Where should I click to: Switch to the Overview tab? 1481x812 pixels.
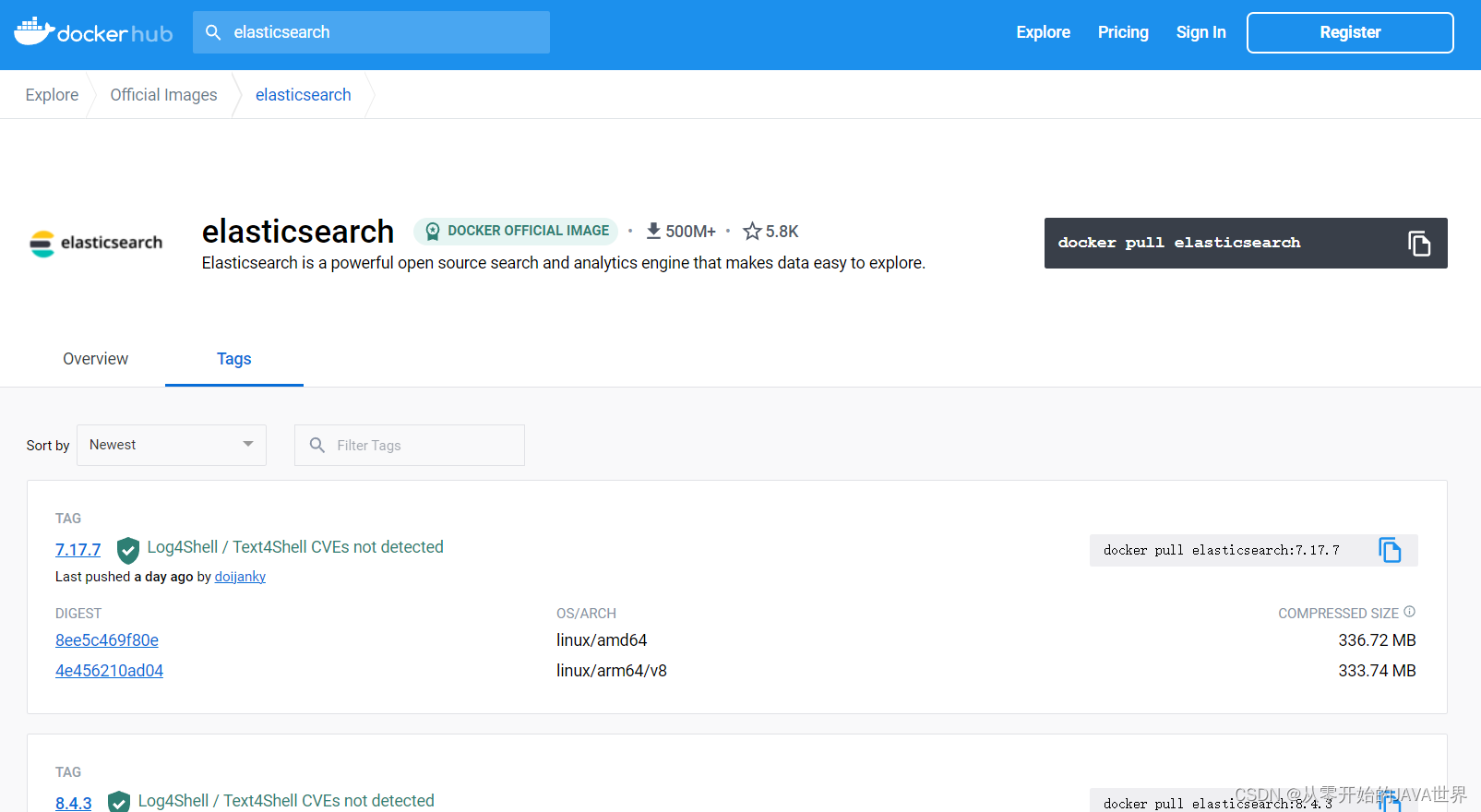(96, 359)
